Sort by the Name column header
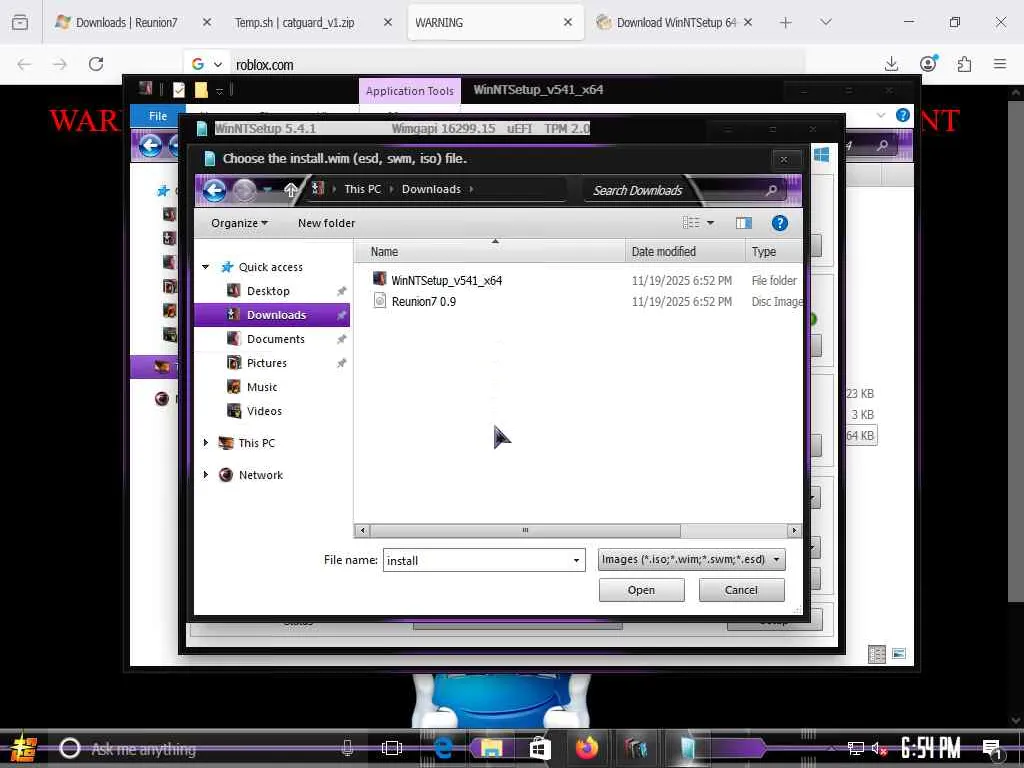This screenshot has width=1024, height=768. pyautogui.click(x=490, y=251)
